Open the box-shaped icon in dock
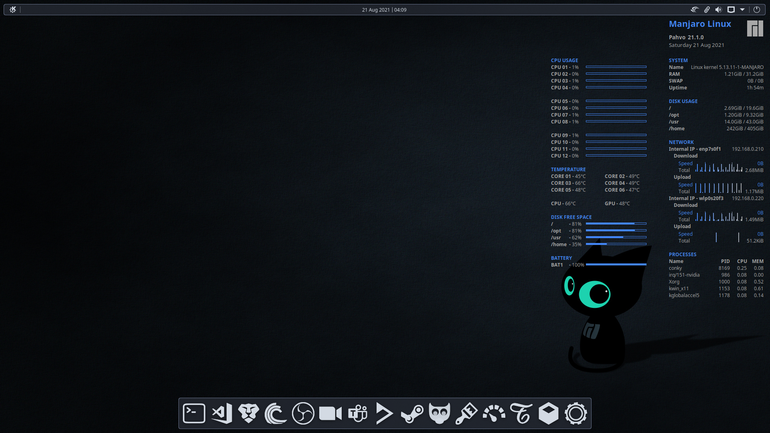The height and width of the screenshot is (433, 770). (549, 413)
